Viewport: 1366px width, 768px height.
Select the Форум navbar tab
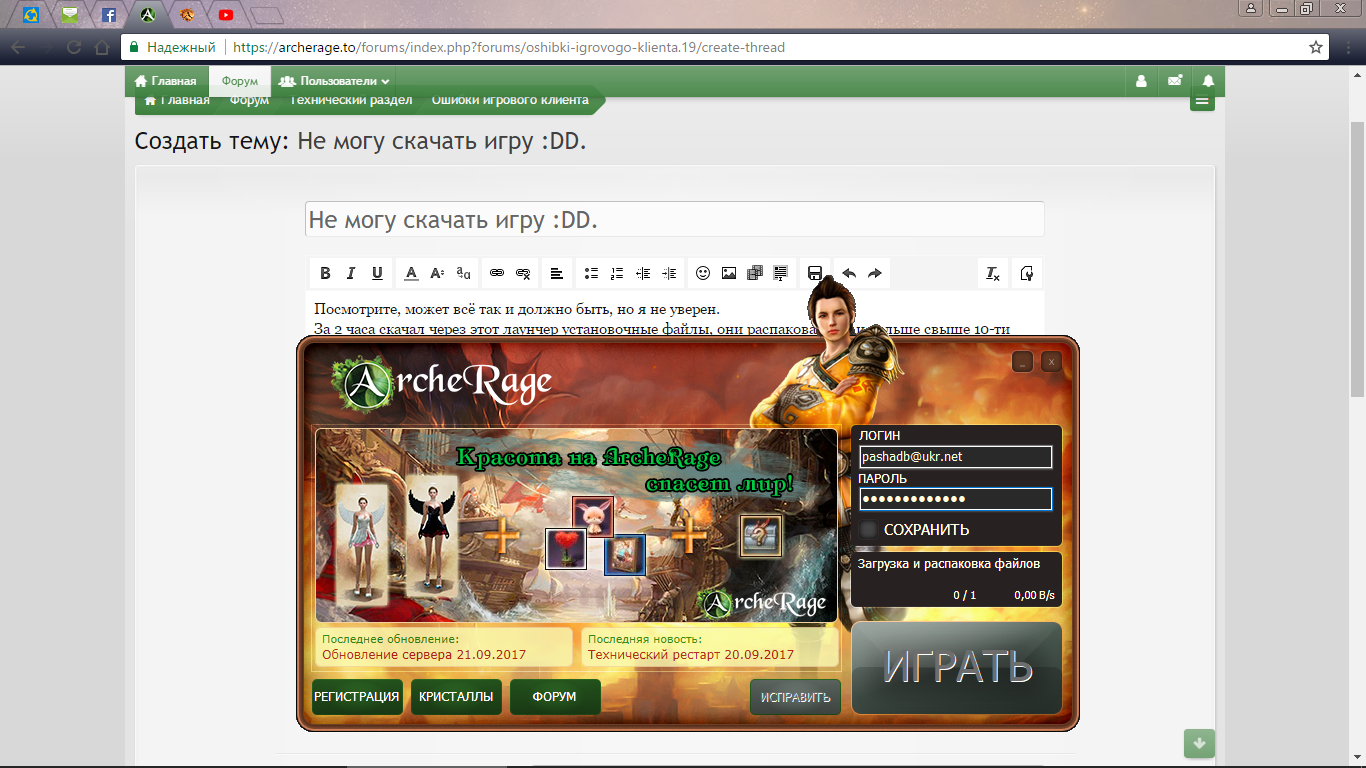240,81
